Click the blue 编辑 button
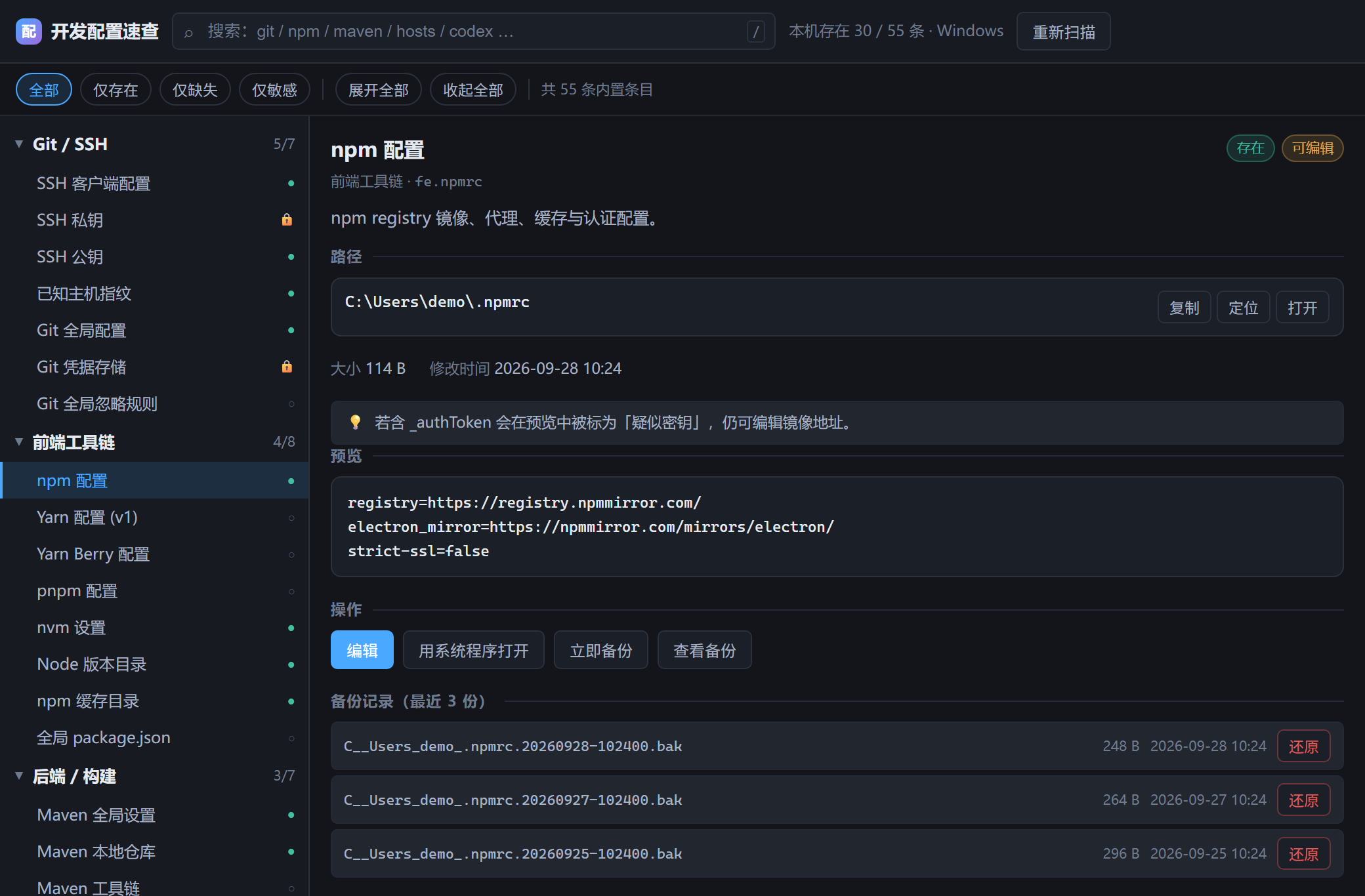The image size is (1365, 896). point(362,650)
